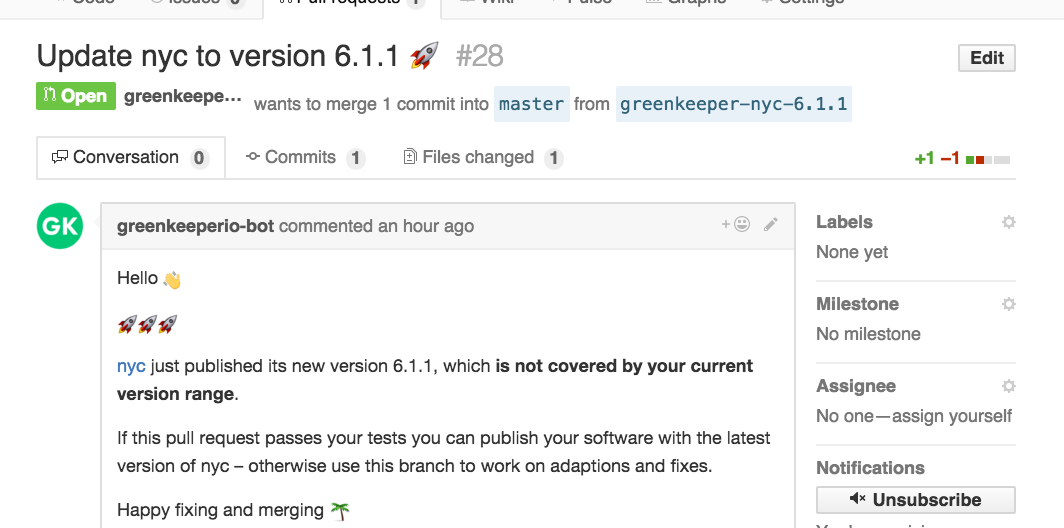Click the green Open status badge
This screenshot has width=1064, height=528.
point(76,96)
